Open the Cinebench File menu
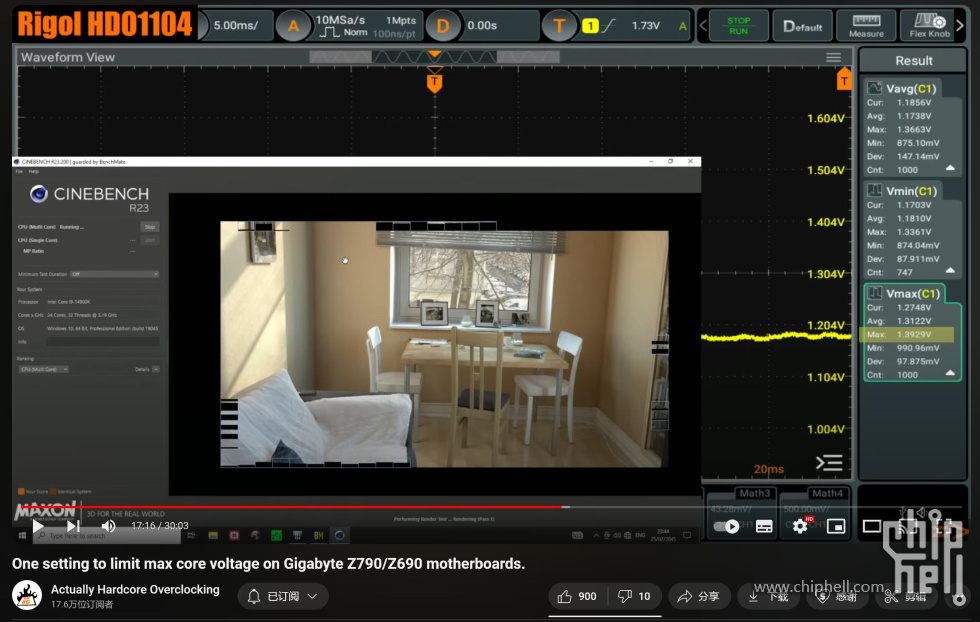 point(19,171)
